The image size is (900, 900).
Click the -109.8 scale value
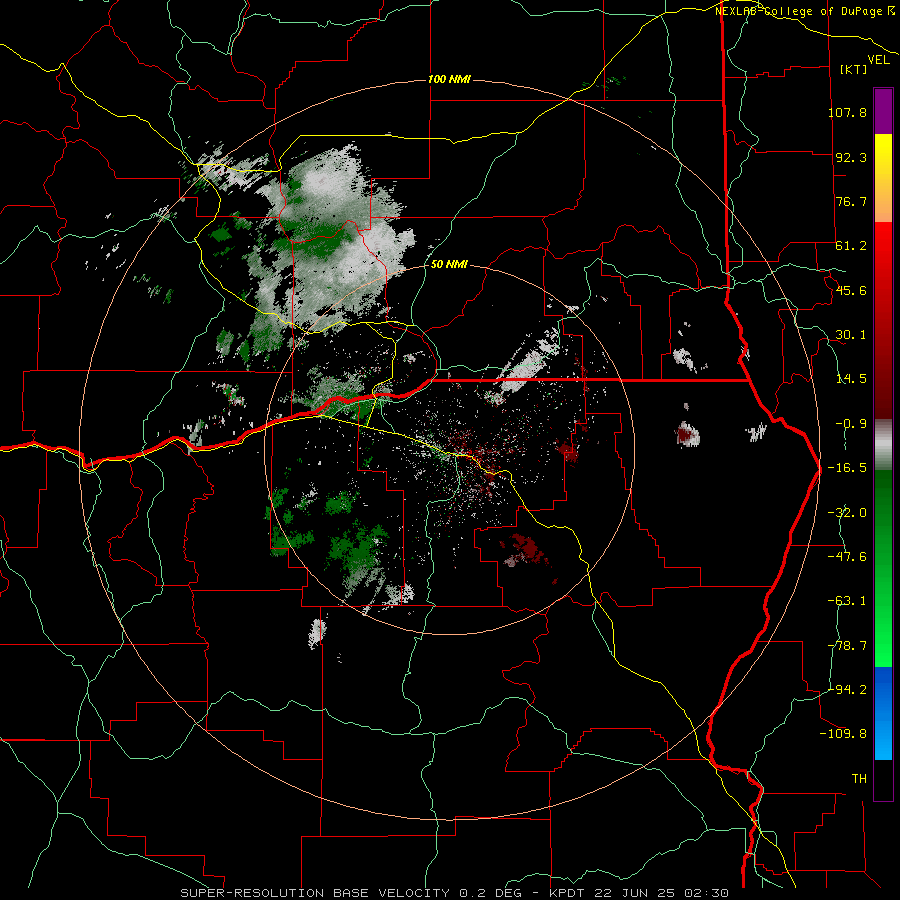pos(844,734)
